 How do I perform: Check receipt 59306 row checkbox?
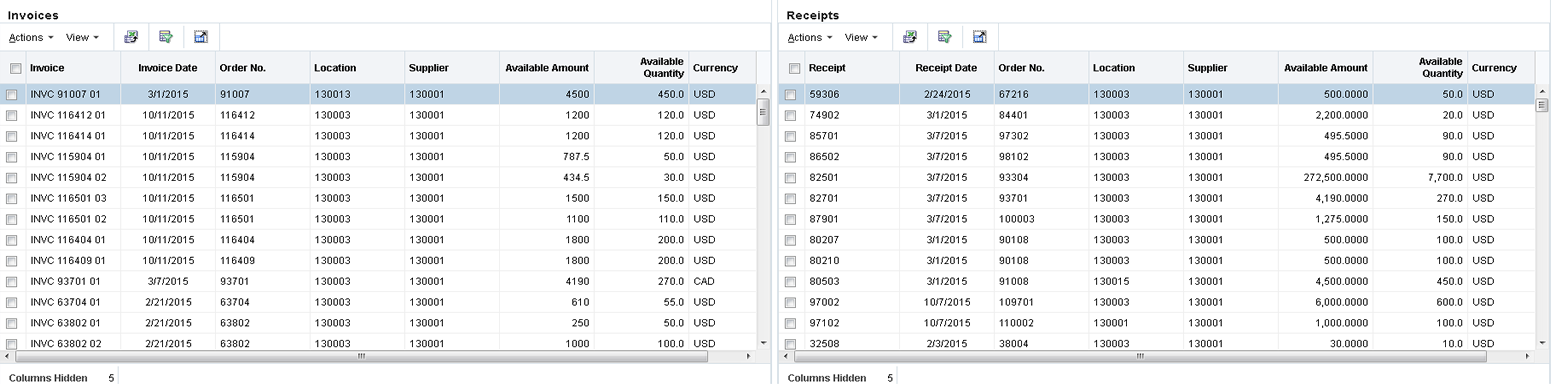tap(791, 95)
